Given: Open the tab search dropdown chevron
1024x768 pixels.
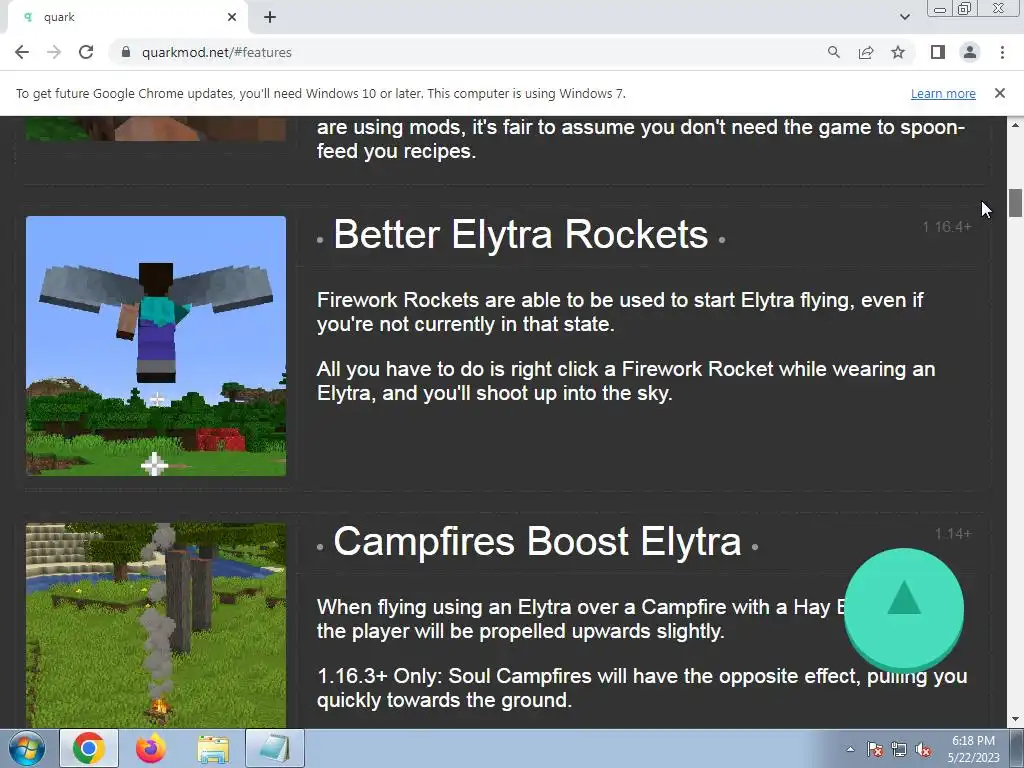Looking at the screenshot, I should coord(904,17).
